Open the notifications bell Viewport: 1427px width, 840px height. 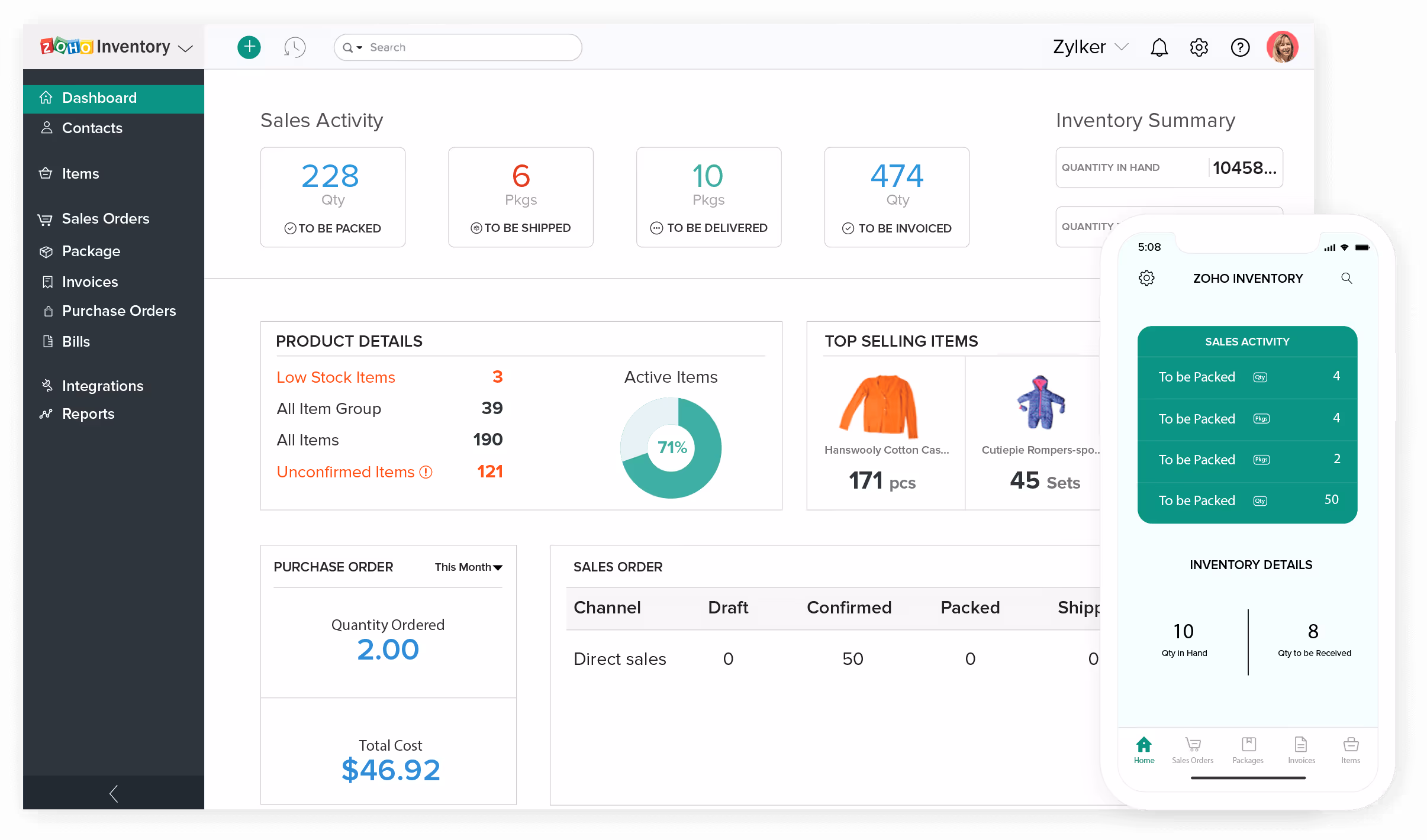(1159, 47)
